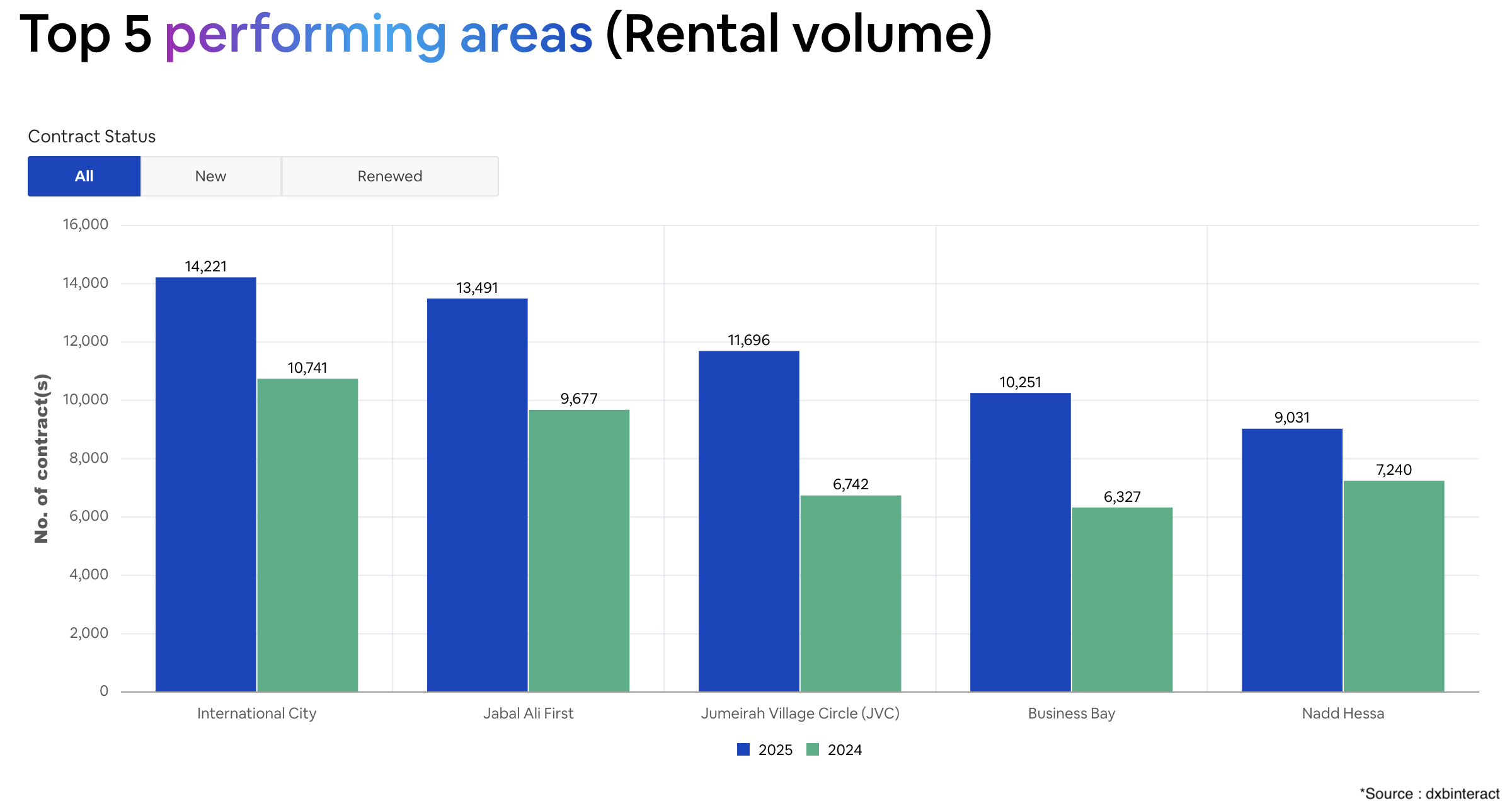Screen dimensions: 1512x806
Task: Select the Jabal Ali First 2024 bar
Action: click(579, 550)
